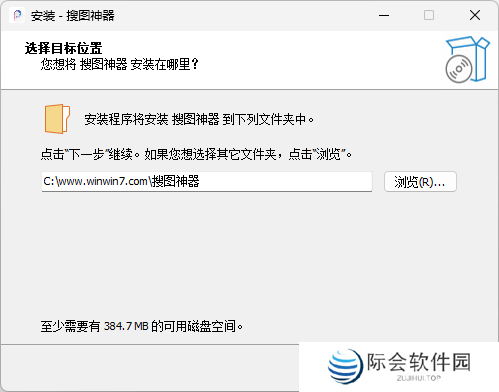Click the instruction line starting 点击"下一步"继续
Viewport: 499px width, 392px height.
[196, 154]
